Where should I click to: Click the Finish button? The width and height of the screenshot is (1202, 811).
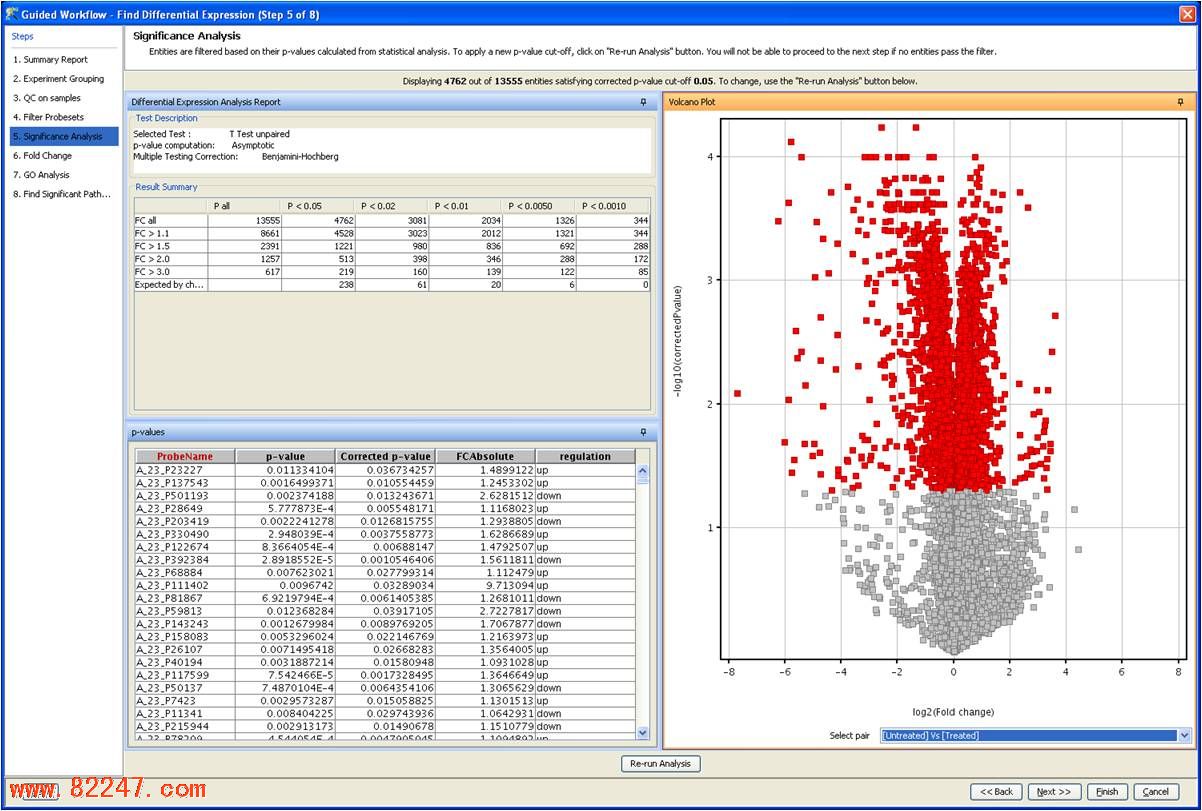pyautogui.click(x=1106, y=792)
